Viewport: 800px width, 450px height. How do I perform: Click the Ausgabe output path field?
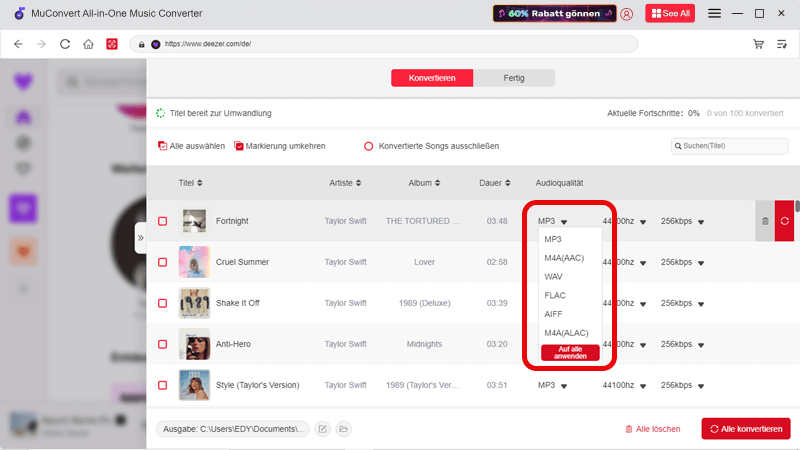(x=233, y=429)
